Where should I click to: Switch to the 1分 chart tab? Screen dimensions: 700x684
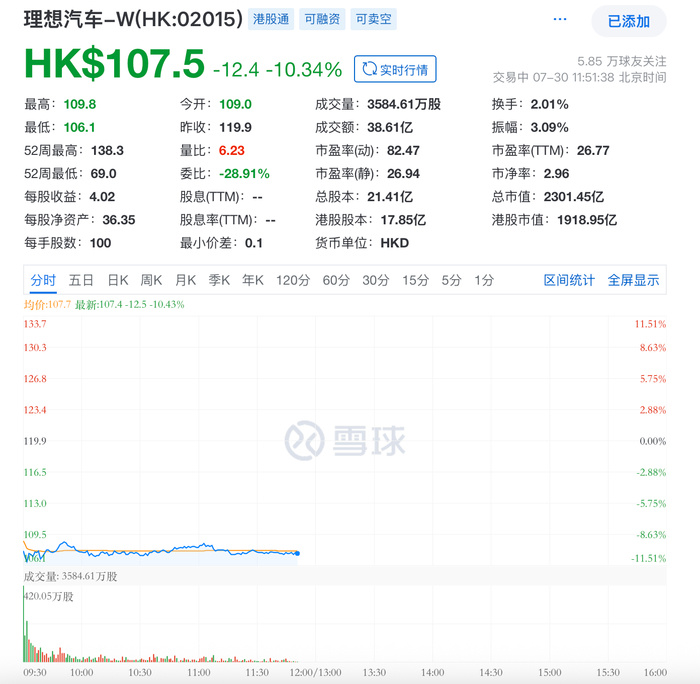(484, 280)
